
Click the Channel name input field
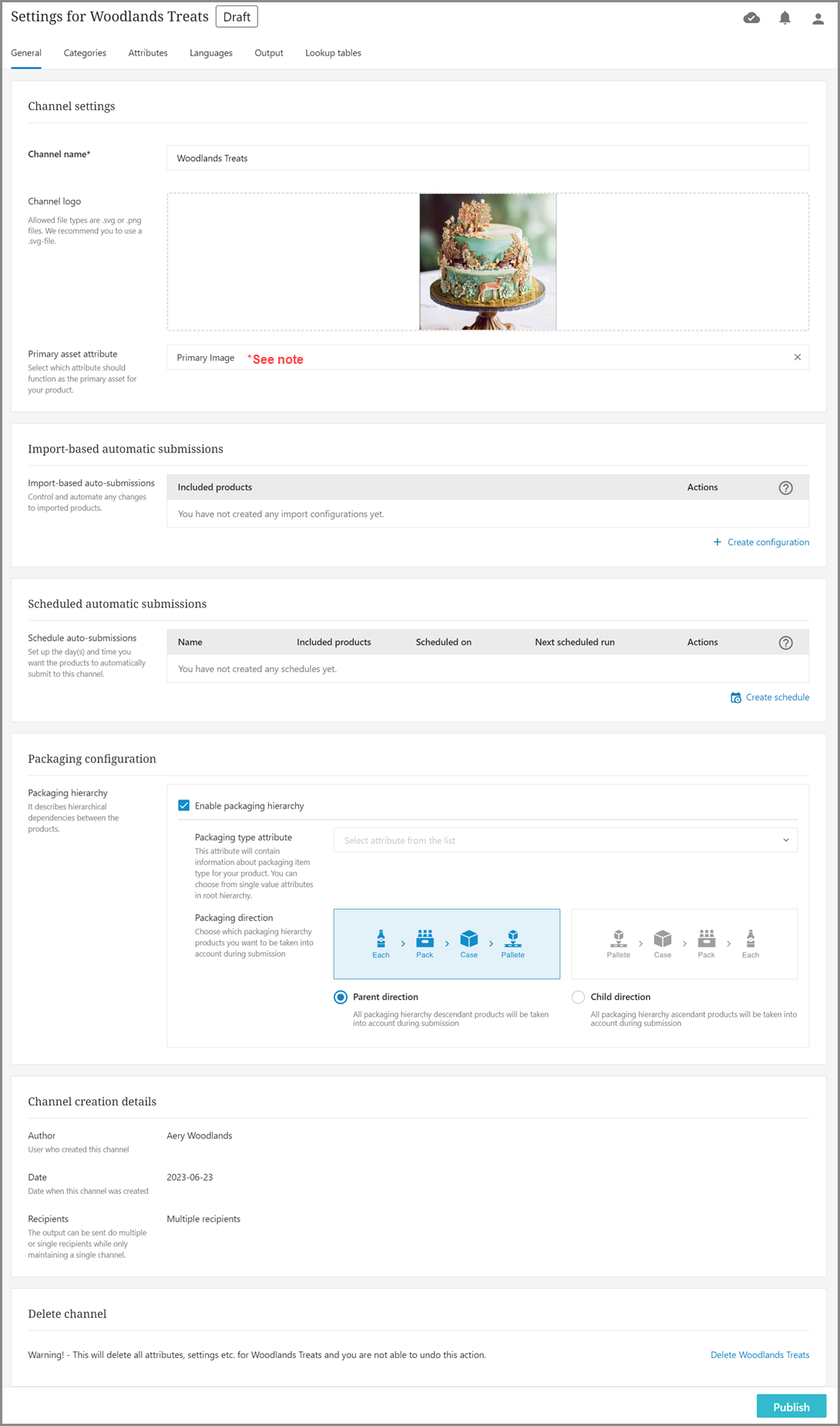pyautogui.click(x=487, y=158)
